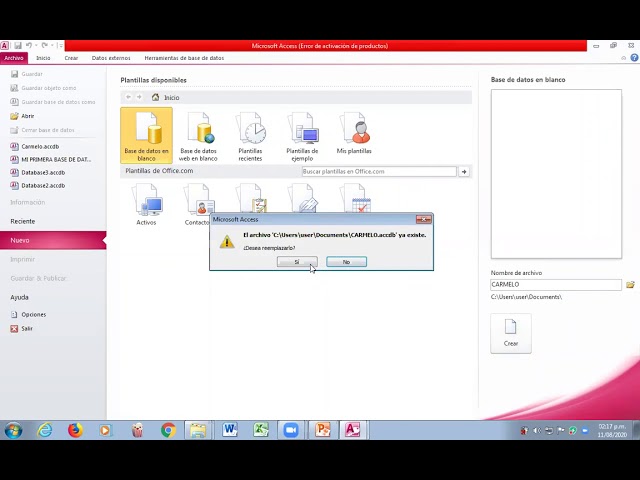The width and height of the screenshot is (640, 480).
Task: Edit the Nombre de archivo field
Action: 556,284
